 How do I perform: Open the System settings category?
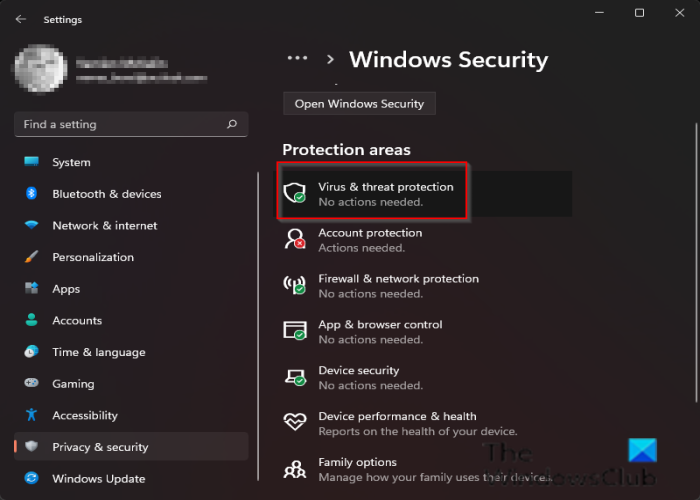point(71,162)
